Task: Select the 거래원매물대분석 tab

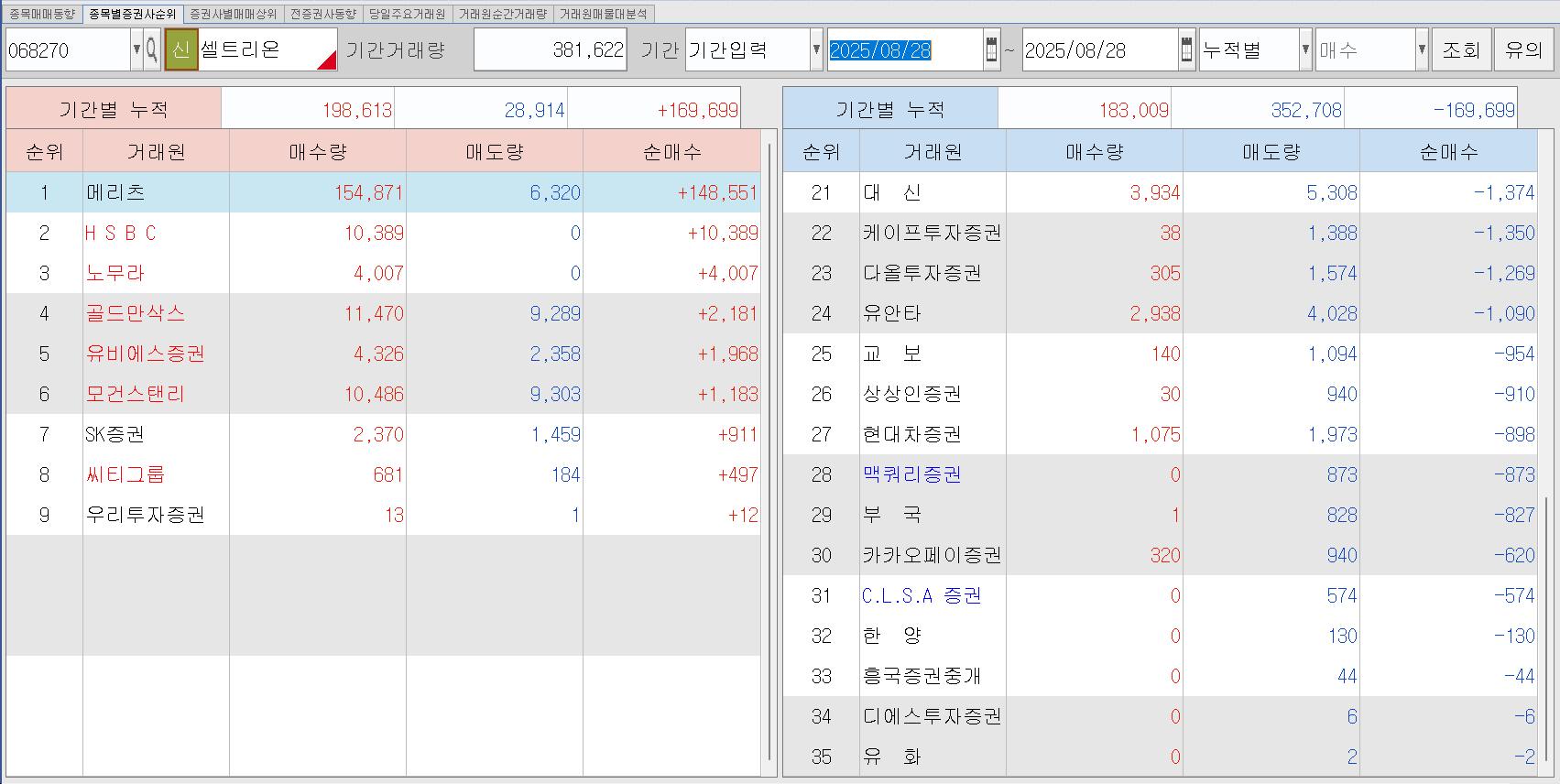Action: click(x=604, y=14)
